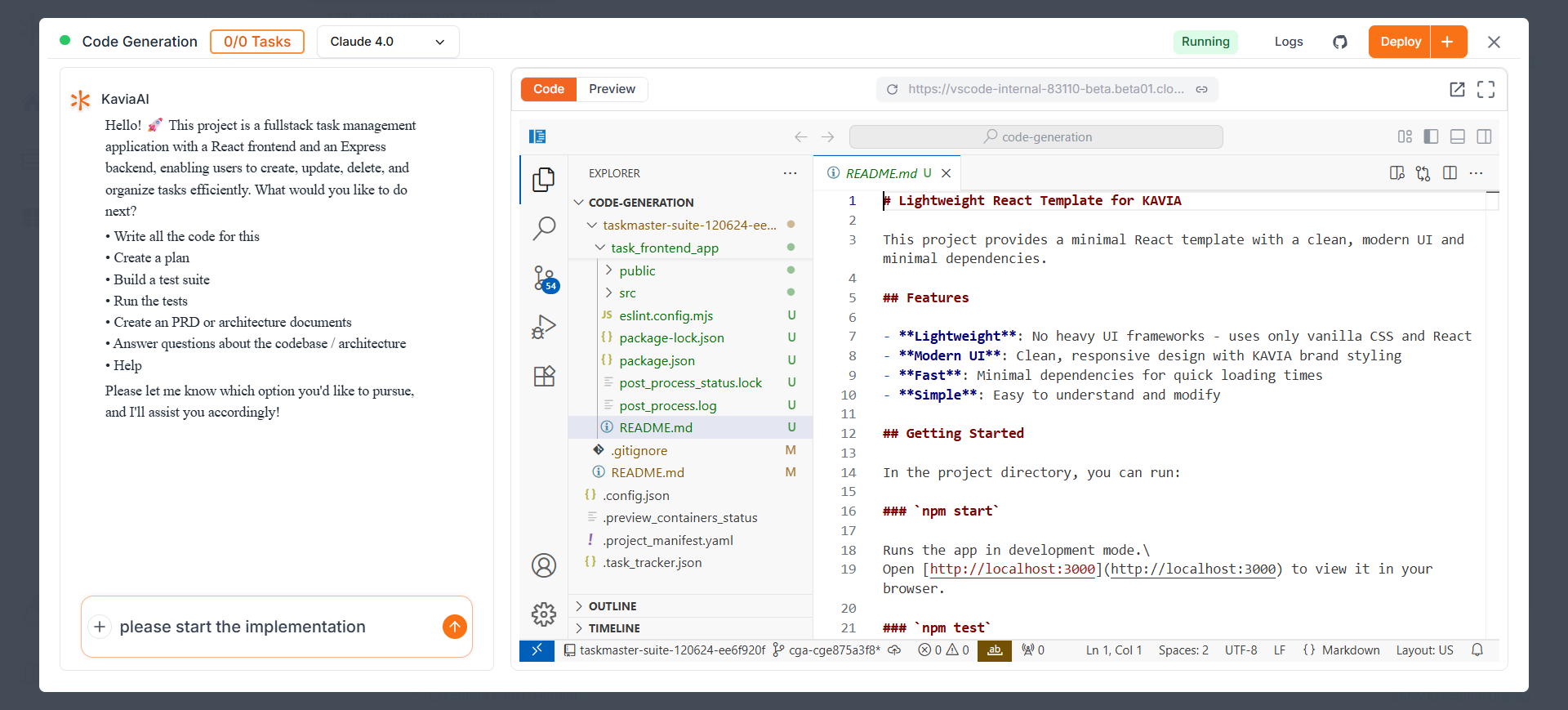Toggle the primary side bar
1568x710 pixels.
coord(1431,136)
